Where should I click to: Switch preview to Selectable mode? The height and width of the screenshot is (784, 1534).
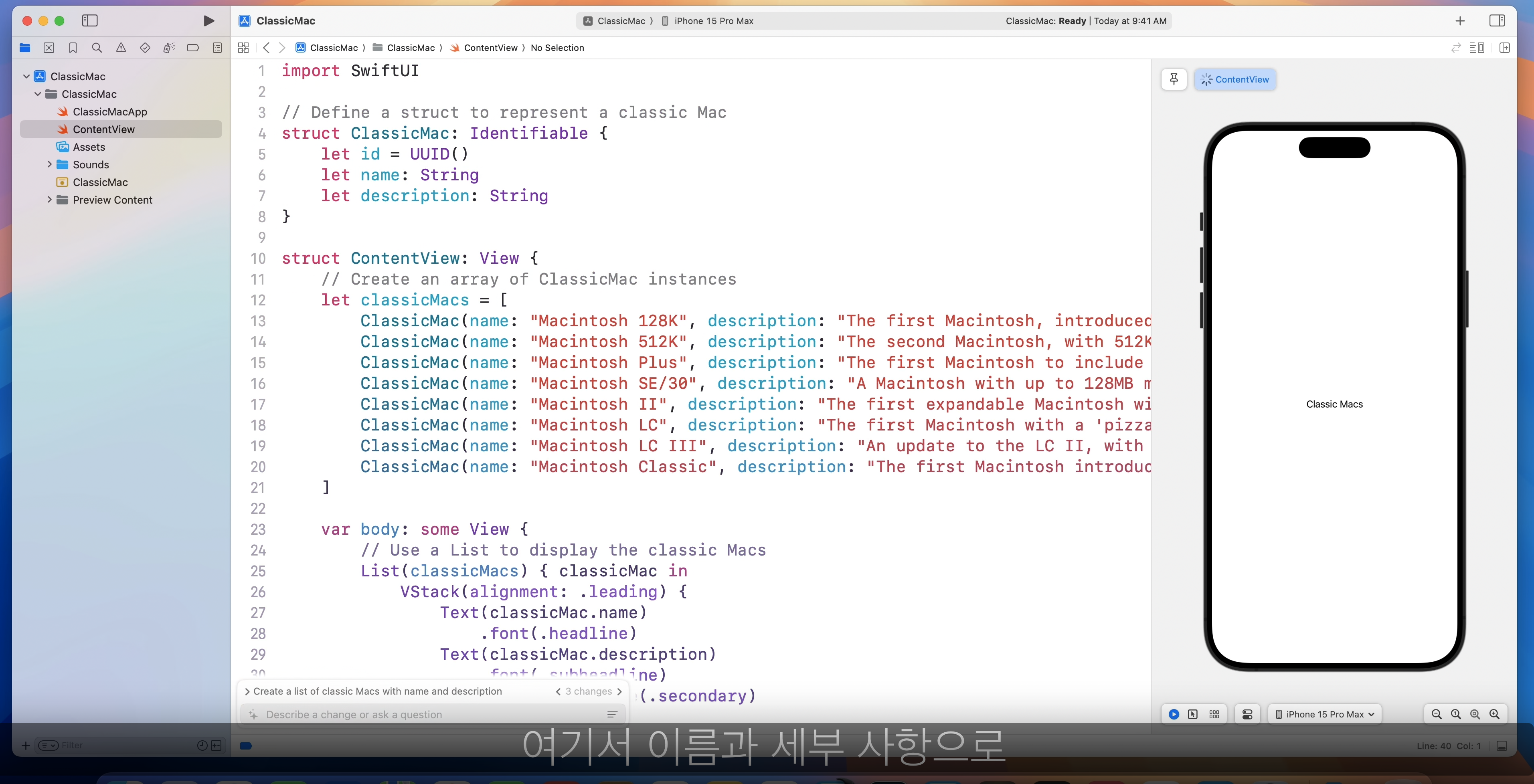point(1193,714)
